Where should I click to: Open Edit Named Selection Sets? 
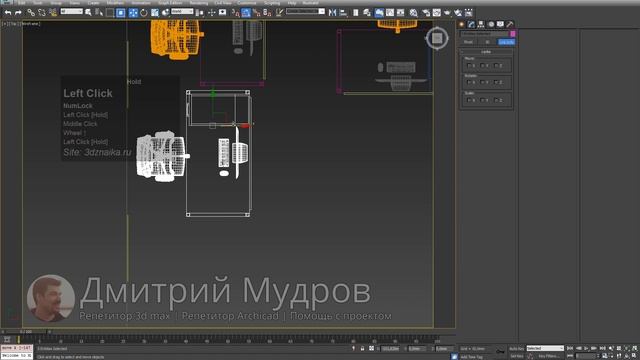pyautogui.click(x=279, y=13)
